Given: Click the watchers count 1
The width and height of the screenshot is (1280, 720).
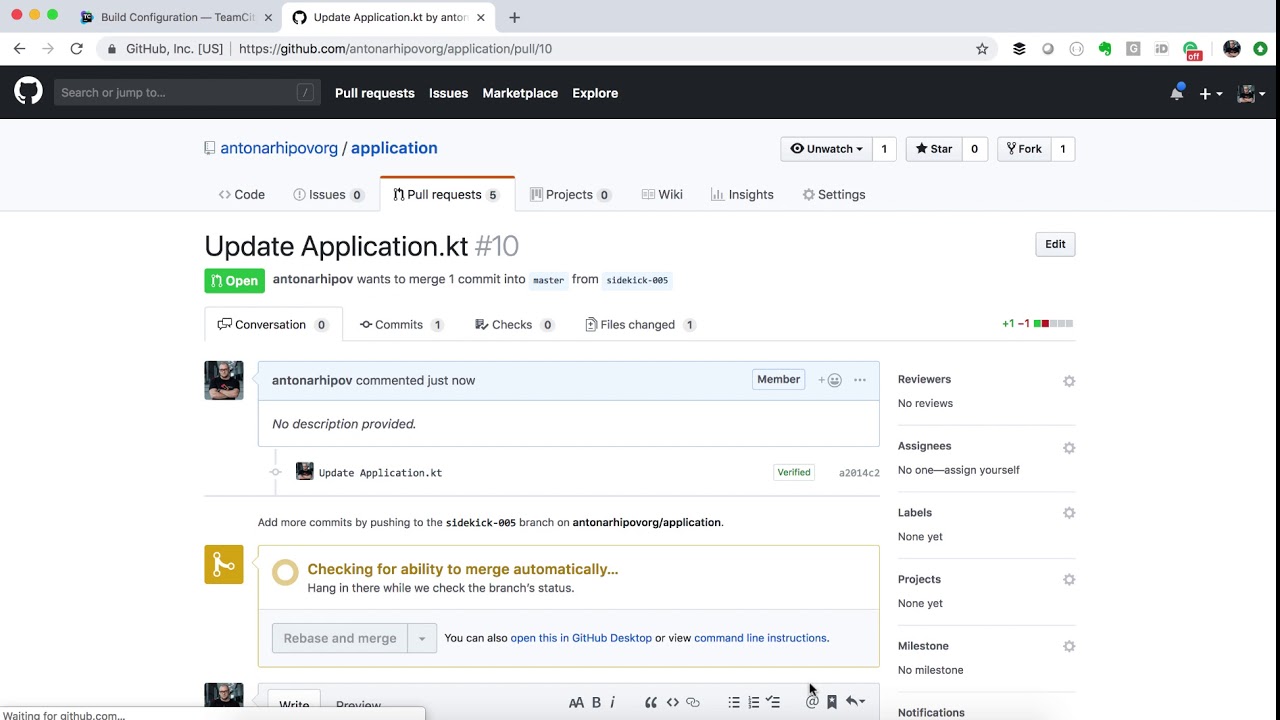Looking at the screenshot, I should point(884,149).
